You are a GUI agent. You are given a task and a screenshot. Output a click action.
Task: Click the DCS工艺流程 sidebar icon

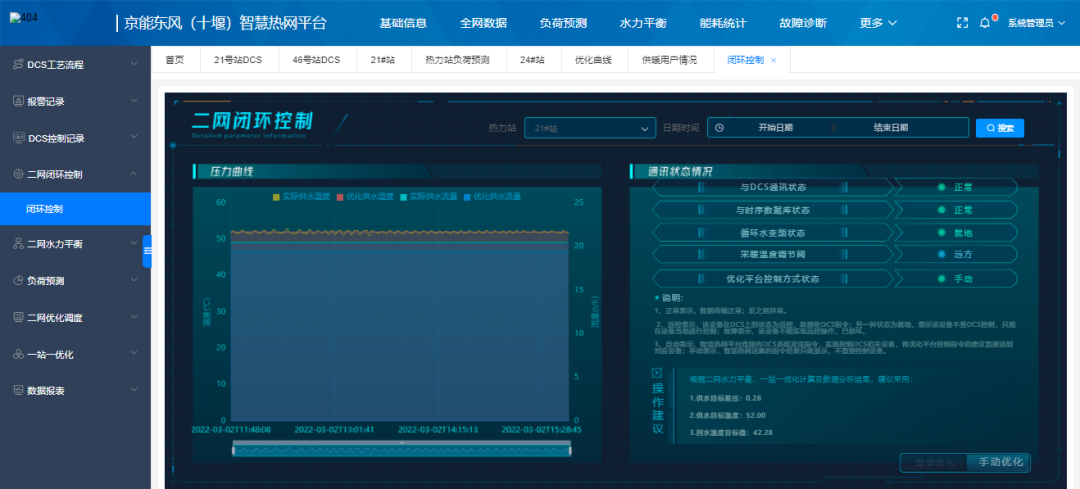[18, 64]
